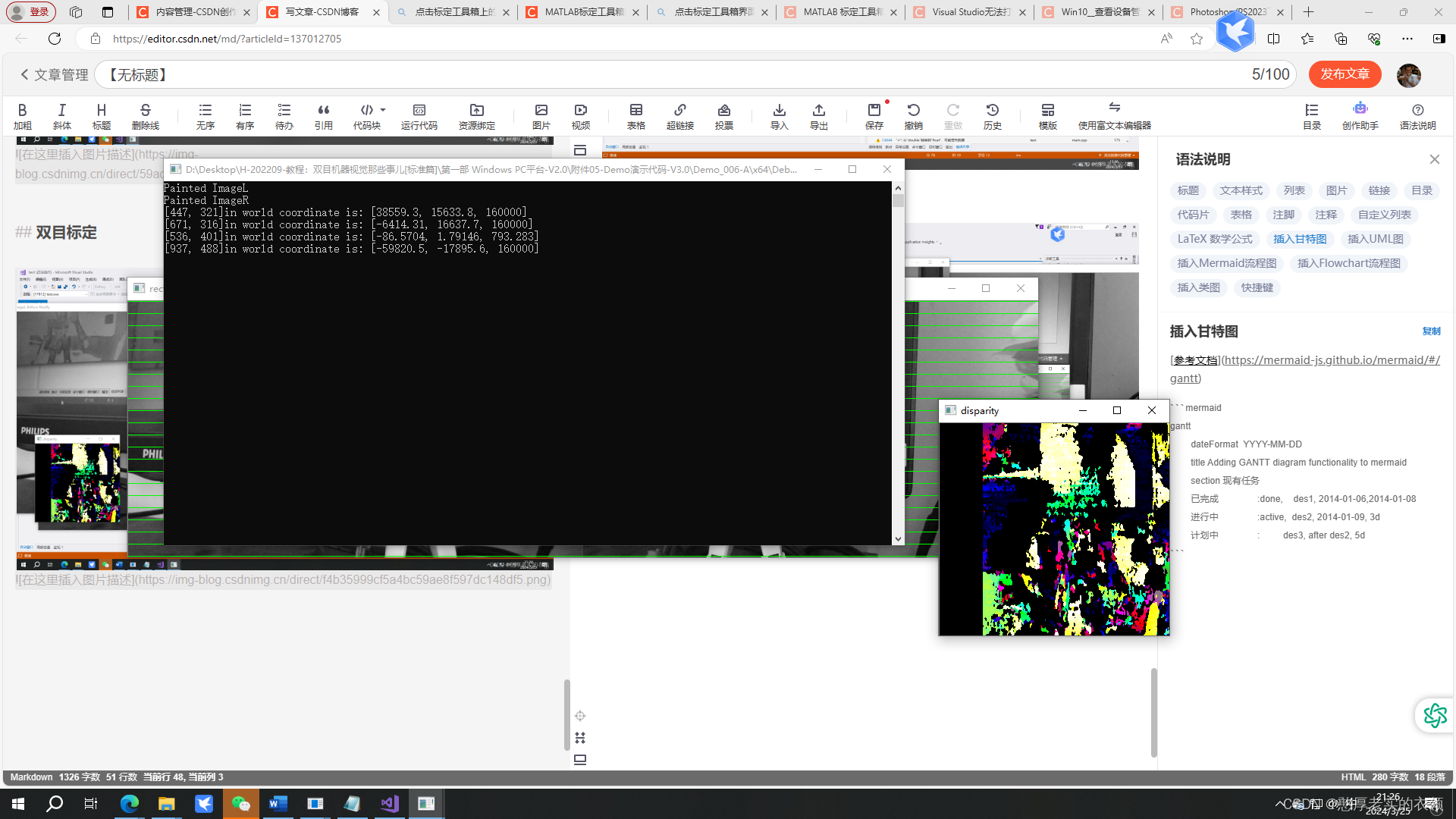
Task: Select the 插入甘特图 syntax tag
Action: click(1300, 239)
